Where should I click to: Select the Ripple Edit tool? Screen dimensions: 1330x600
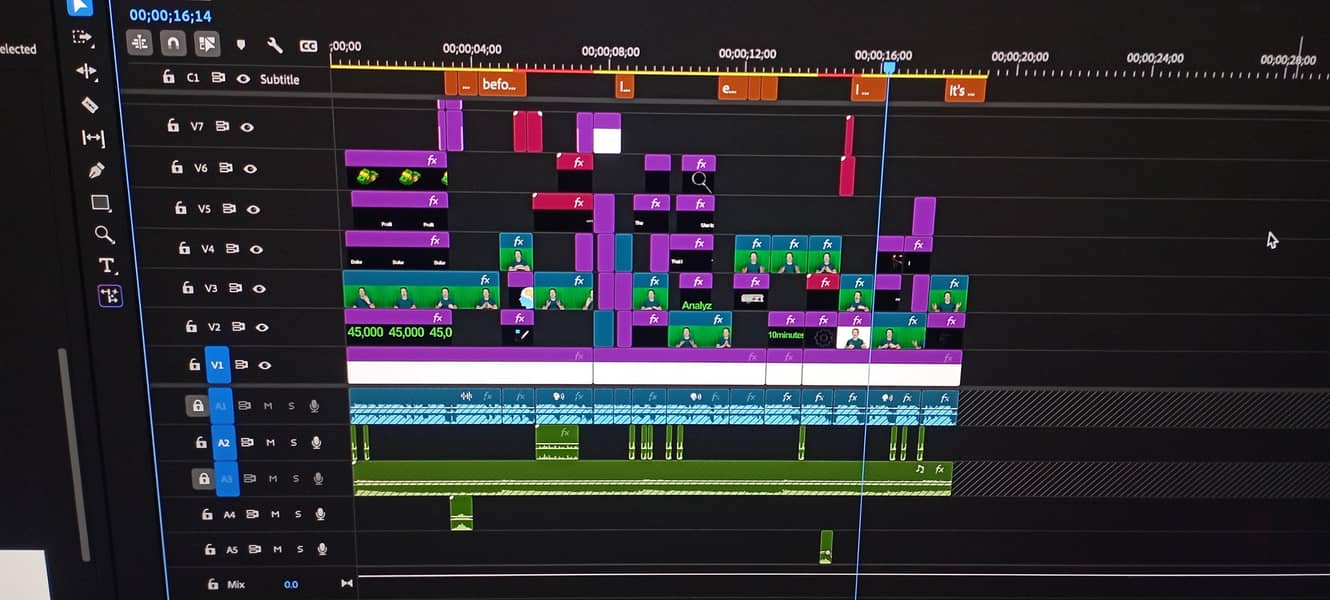[86, 71]
